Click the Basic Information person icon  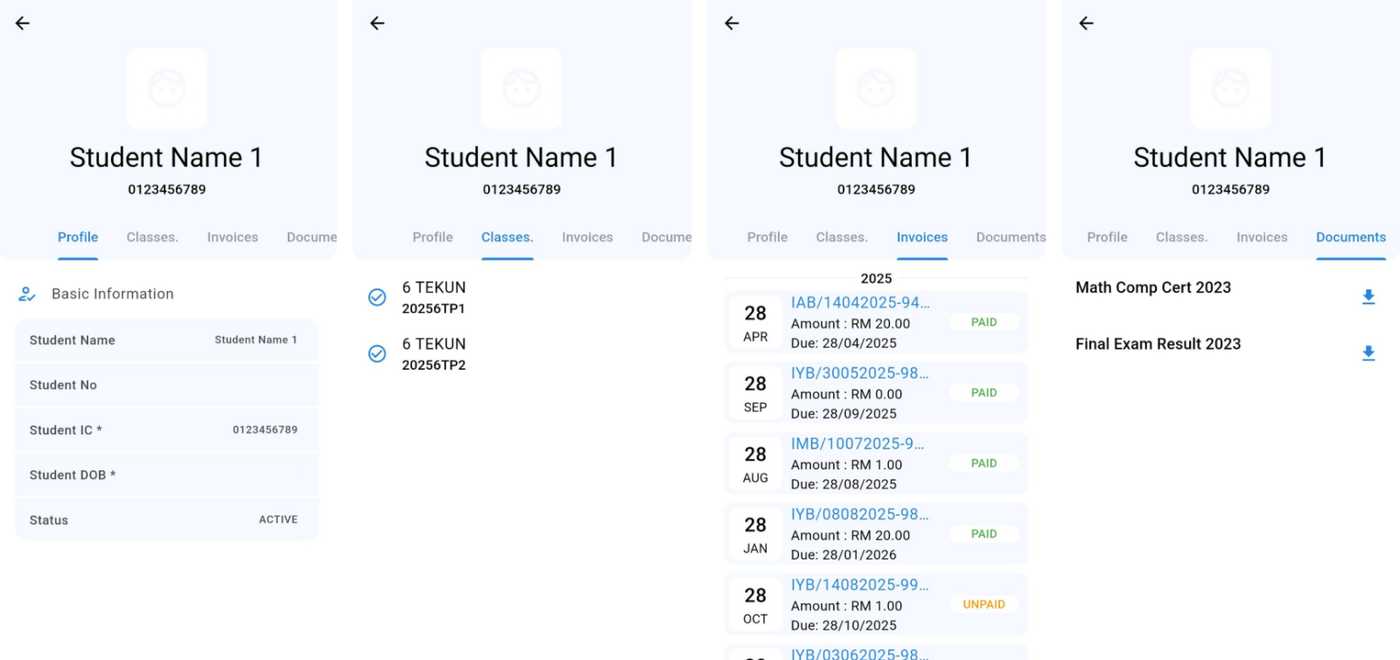tap(27, 294)
